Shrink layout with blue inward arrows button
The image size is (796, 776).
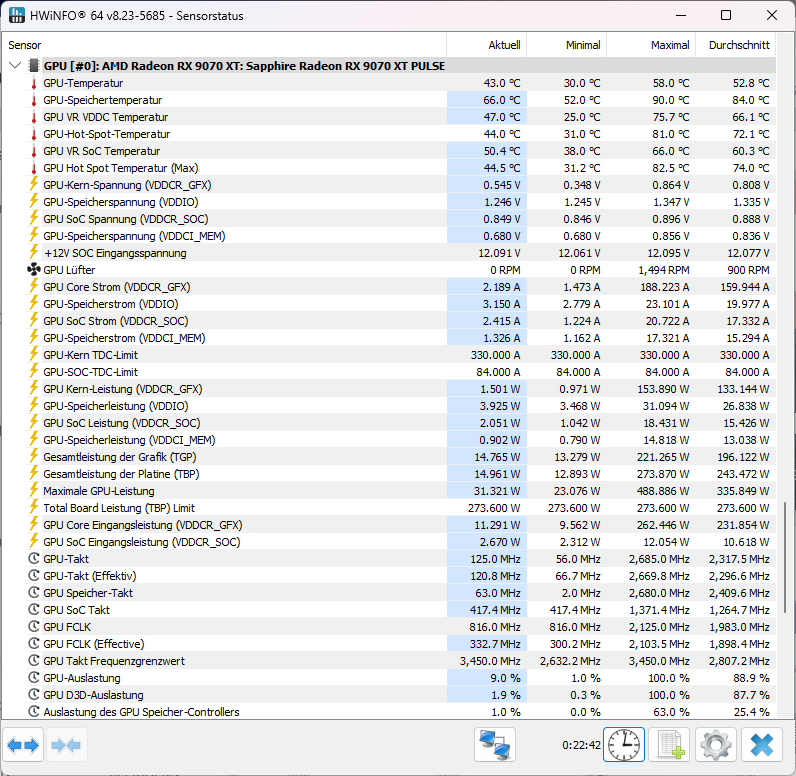67,745
